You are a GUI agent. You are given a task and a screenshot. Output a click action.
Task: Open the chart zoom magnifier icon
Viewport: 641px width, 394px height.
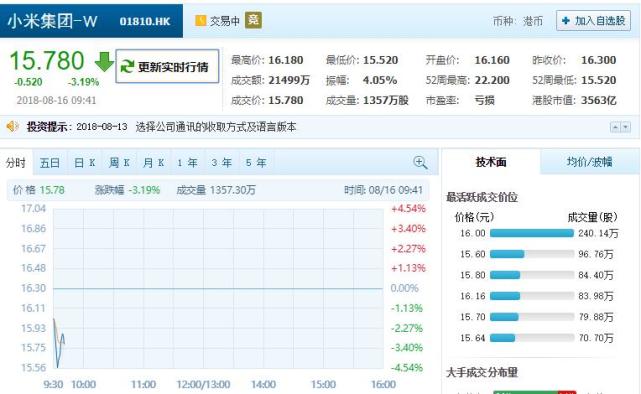(x=420, y=162)
